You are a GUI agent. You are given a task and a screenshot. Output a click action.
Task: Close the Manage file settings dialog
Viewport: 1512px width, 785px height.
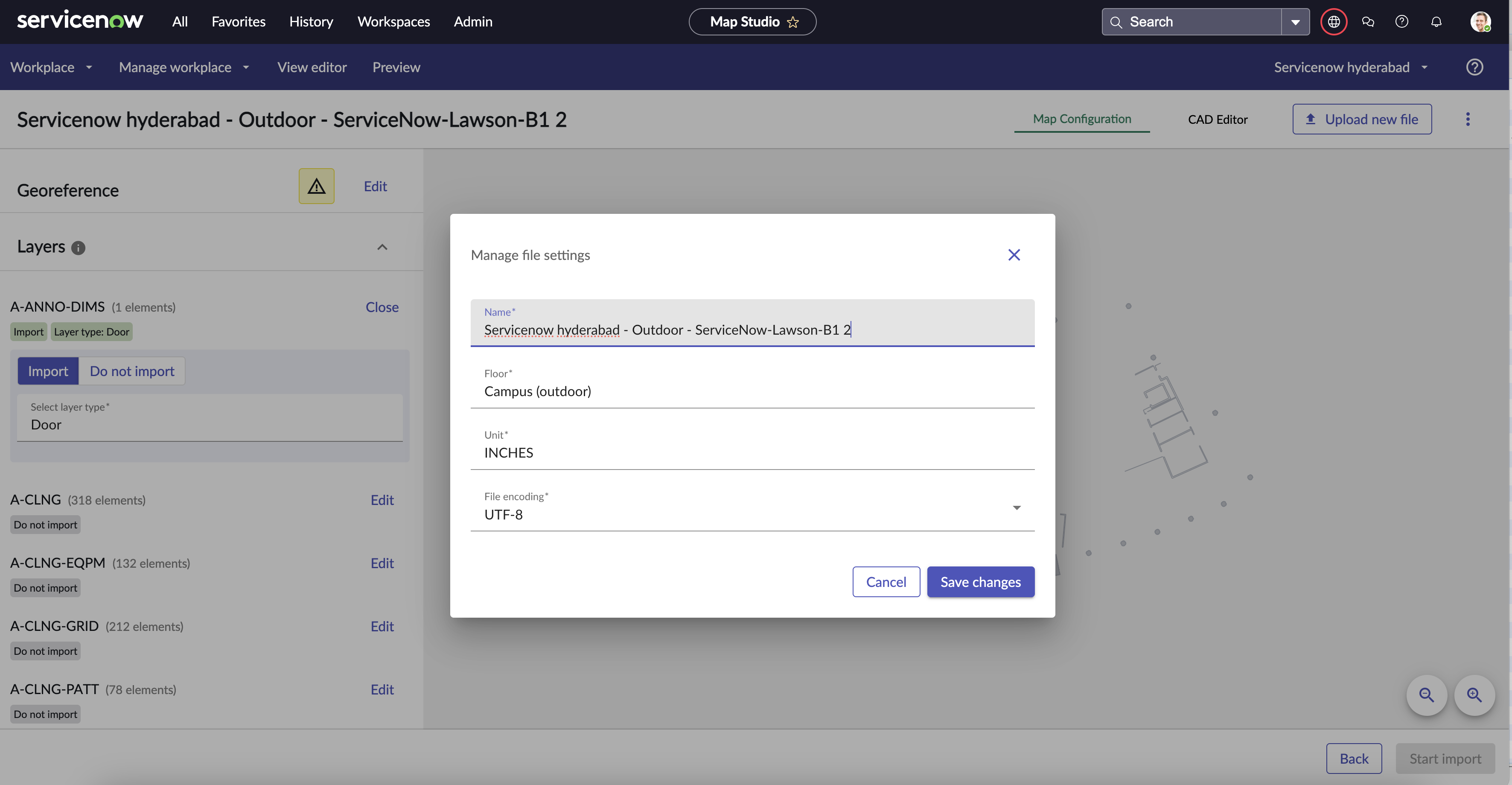(1014, 255)
